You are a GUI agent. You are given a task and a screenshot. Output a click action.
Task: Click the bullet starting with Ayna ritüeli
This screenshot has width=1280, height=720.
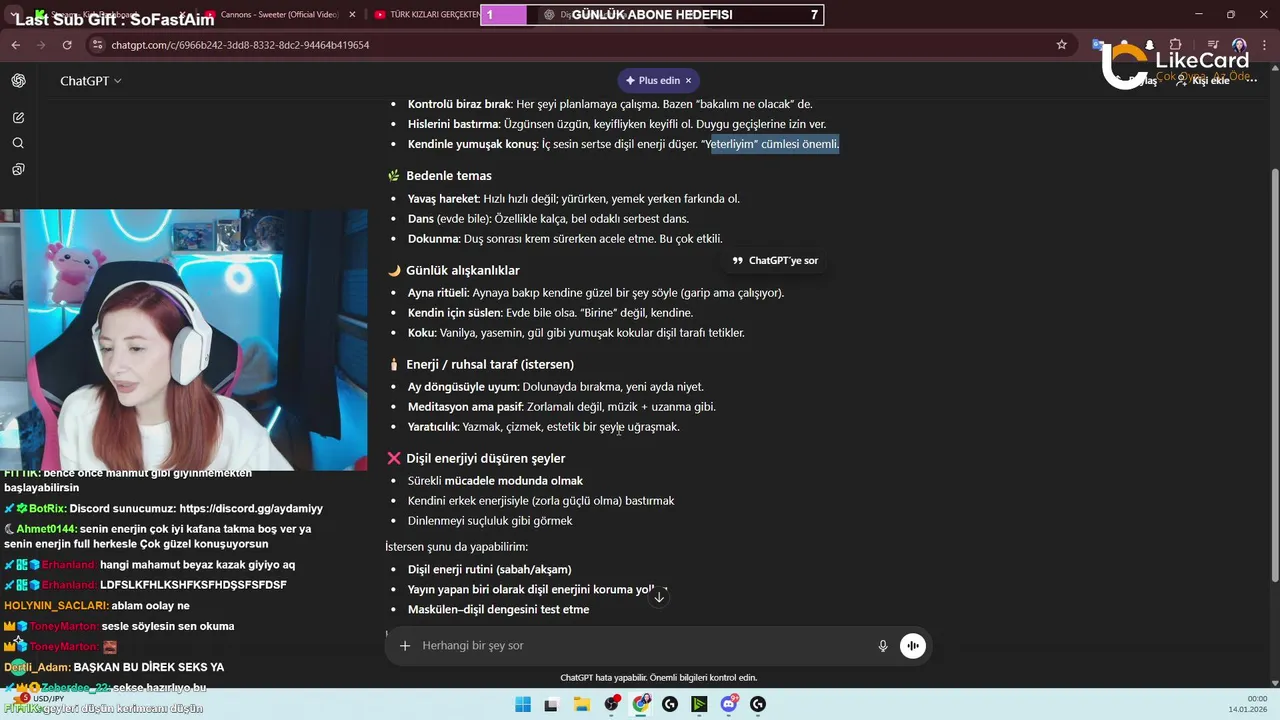point(596,293)
